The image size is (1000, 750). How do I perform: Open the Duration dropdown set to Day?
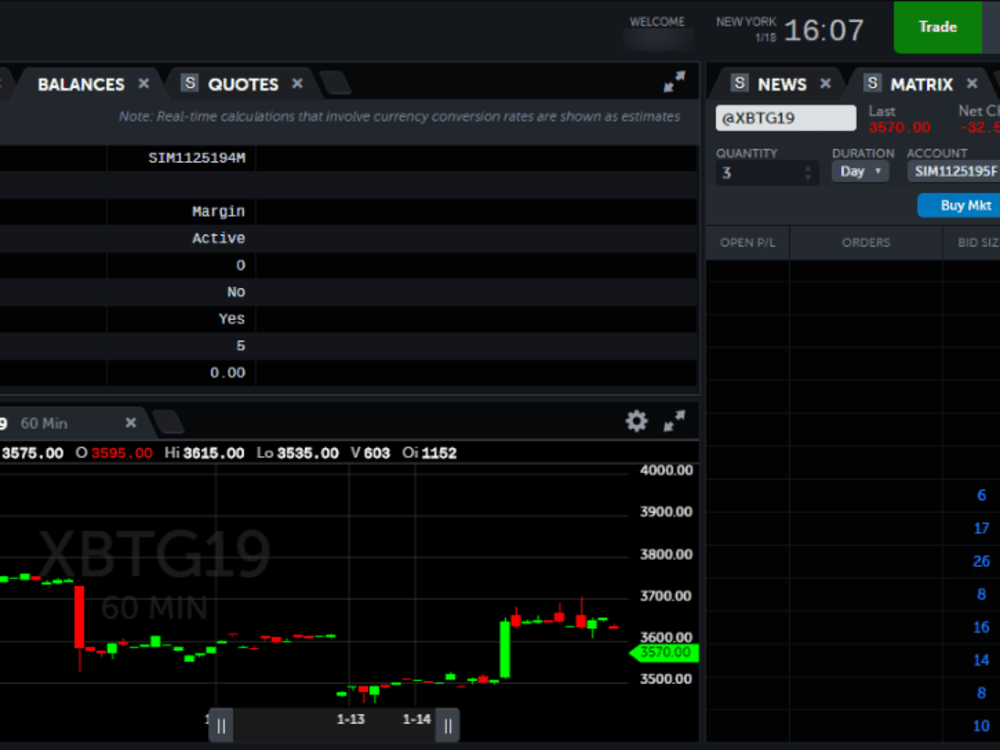point(860,172)
